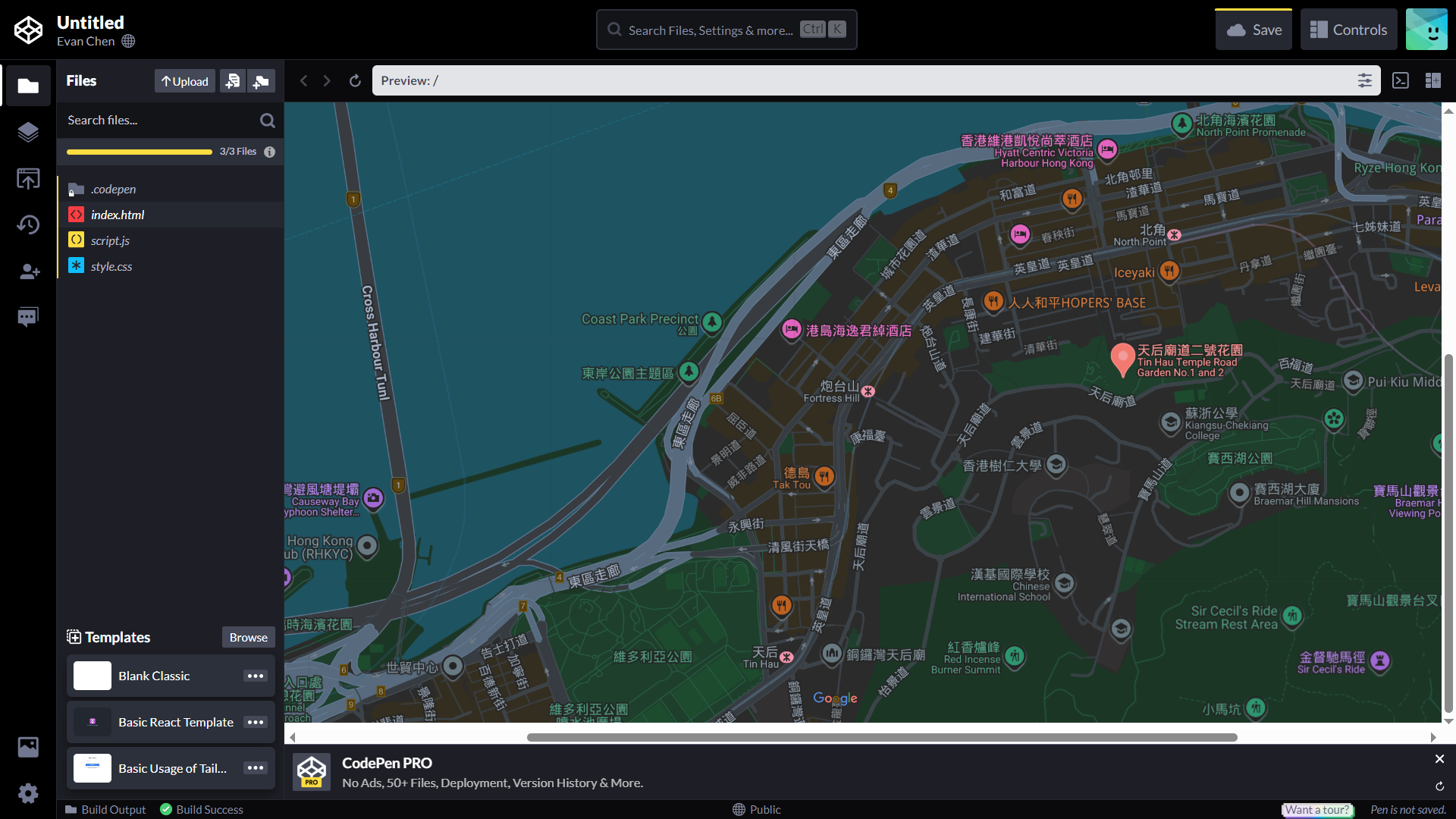Click the Google logo on map
Viewport: 1456px width, 819px height.
pyautogui.click(x=835, y=698)
